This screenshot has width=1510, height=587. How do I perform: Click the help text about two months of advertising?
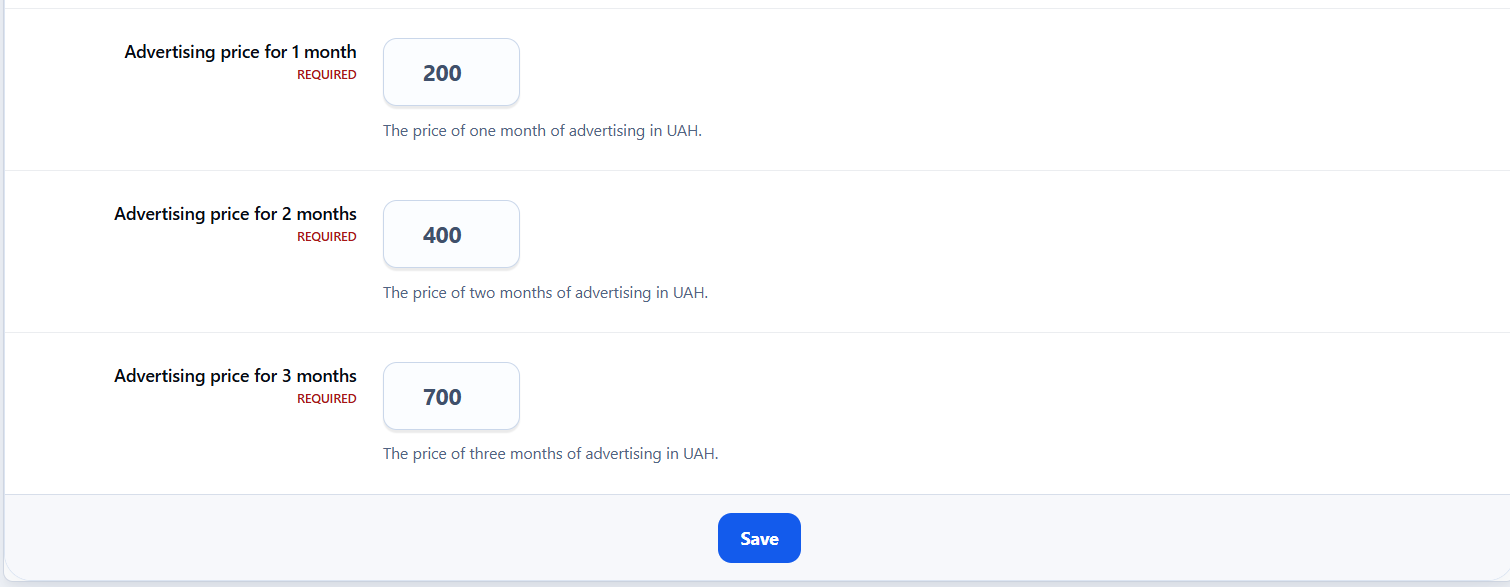coord(545,293)
